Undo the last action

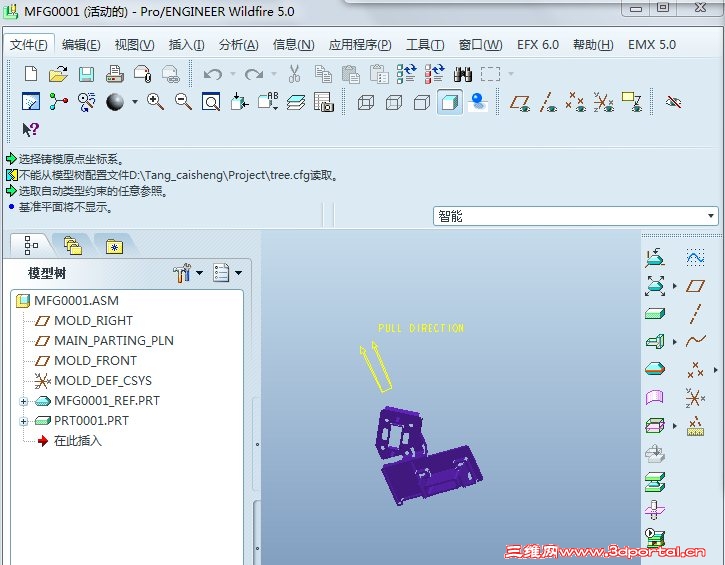(x=213, y=74)
